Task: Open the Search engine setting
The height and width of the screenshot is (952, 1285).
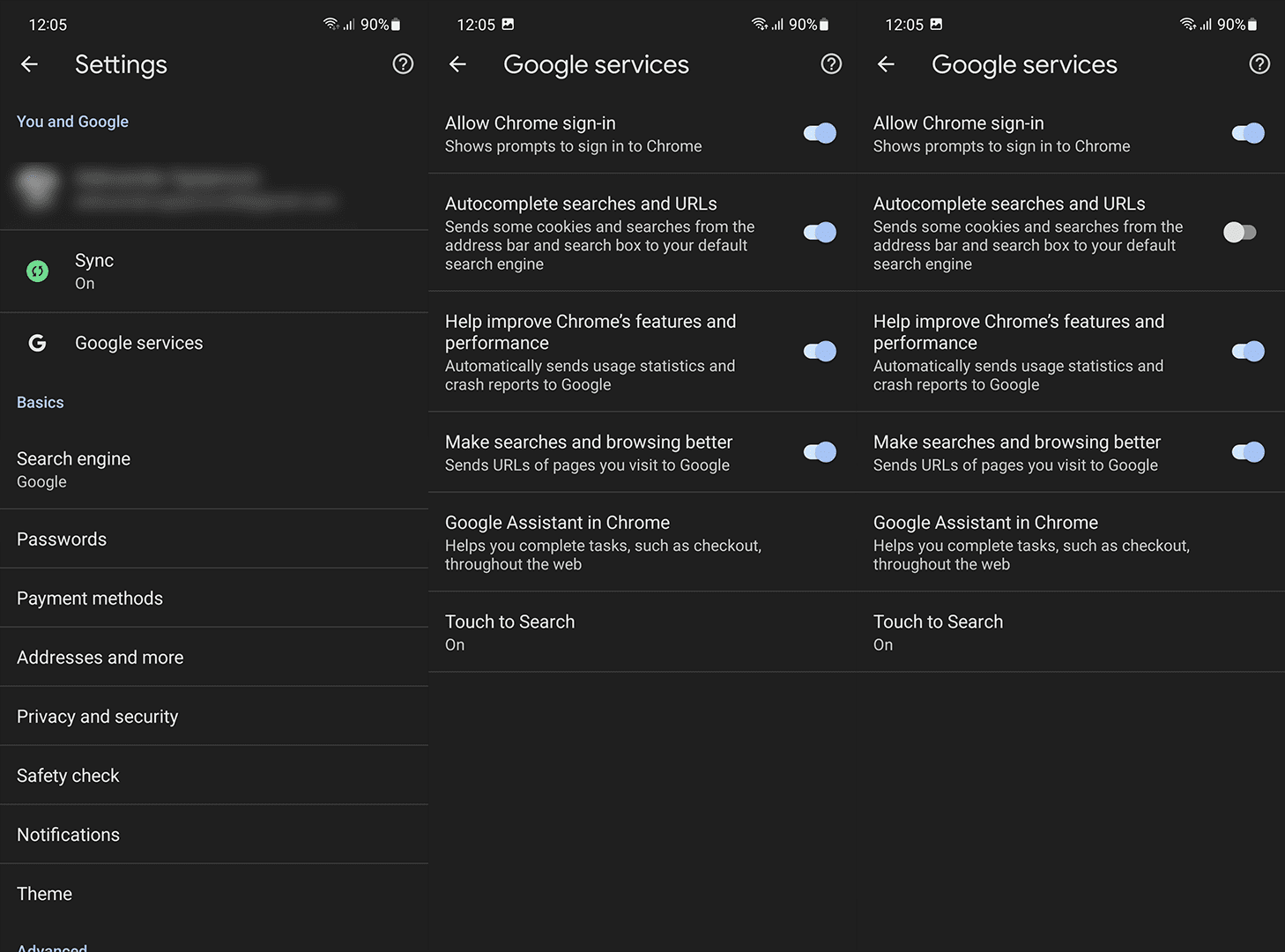Action: (214, 470)
